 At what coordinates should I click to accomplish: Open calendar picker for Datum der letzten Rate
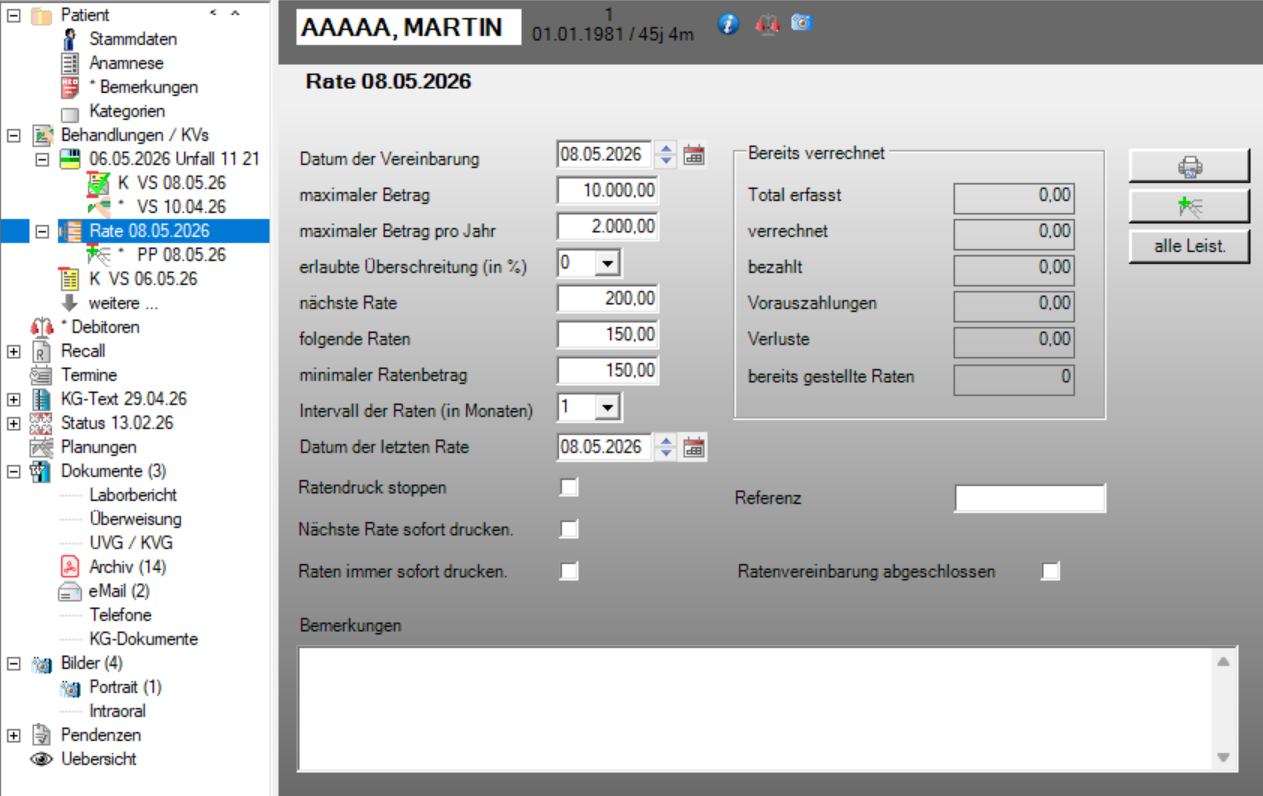coord(694,447)
